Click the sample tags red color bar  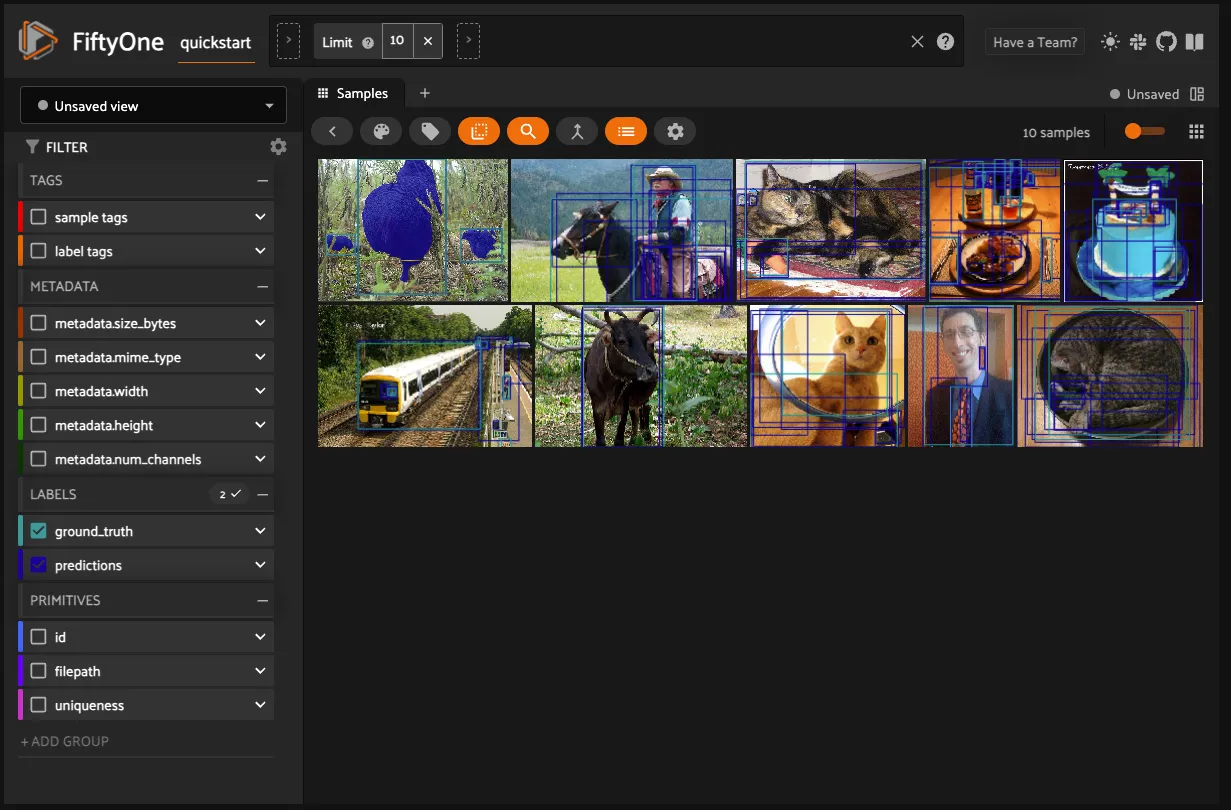point(20,217)
